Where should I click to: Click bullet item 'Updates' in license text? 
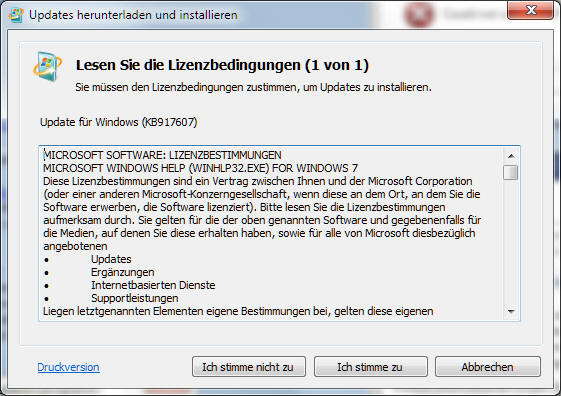(x=111, y=259)
